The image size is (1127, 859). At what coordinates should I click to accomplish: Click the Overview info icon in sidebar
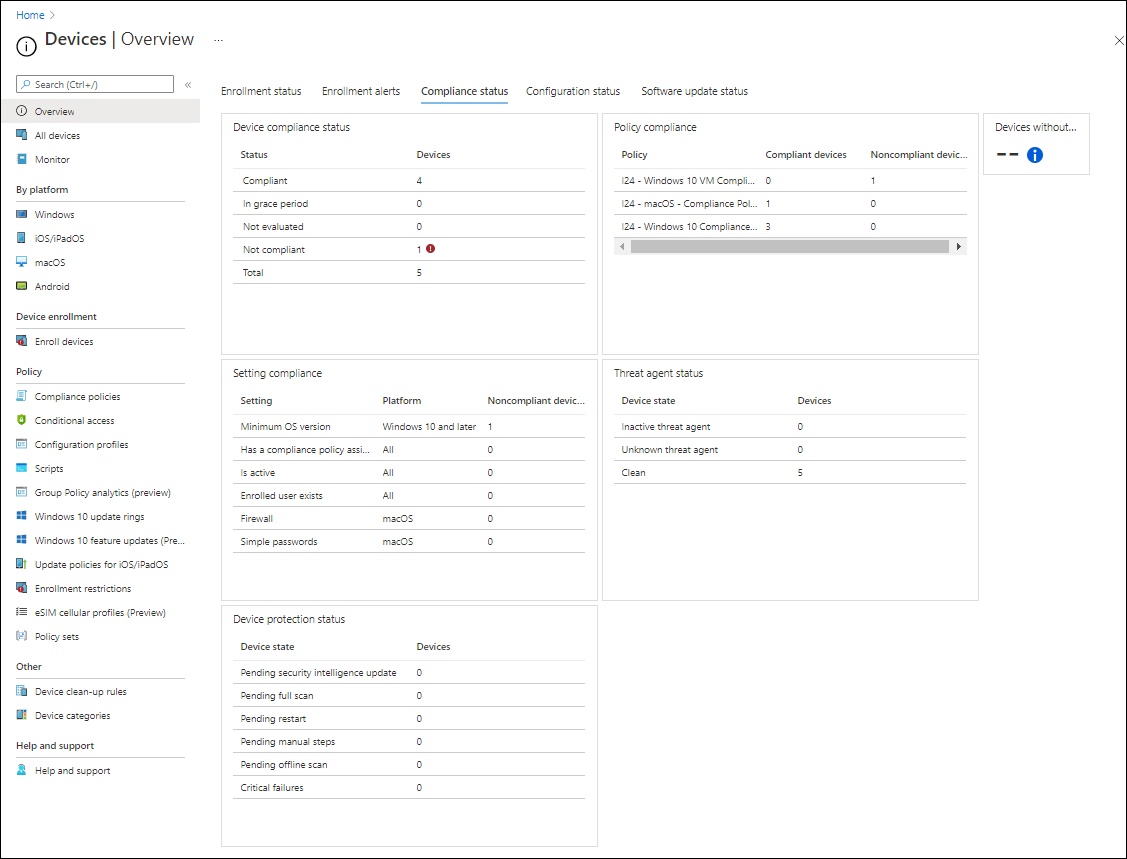[x=22, y=111]
